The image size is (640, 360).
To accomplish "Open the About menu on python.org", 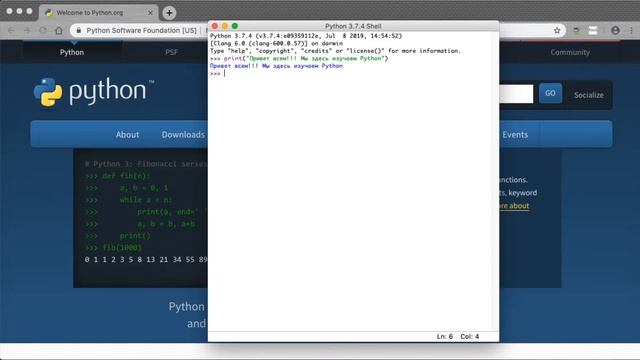I will [x=127, y=134].
